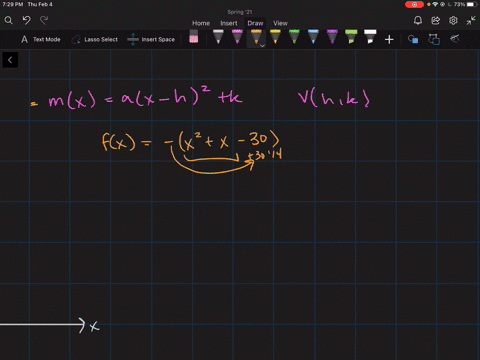Screen dimensions: 480x360
Task: Expand orange pen options chevron
Action: click(263, 46)
